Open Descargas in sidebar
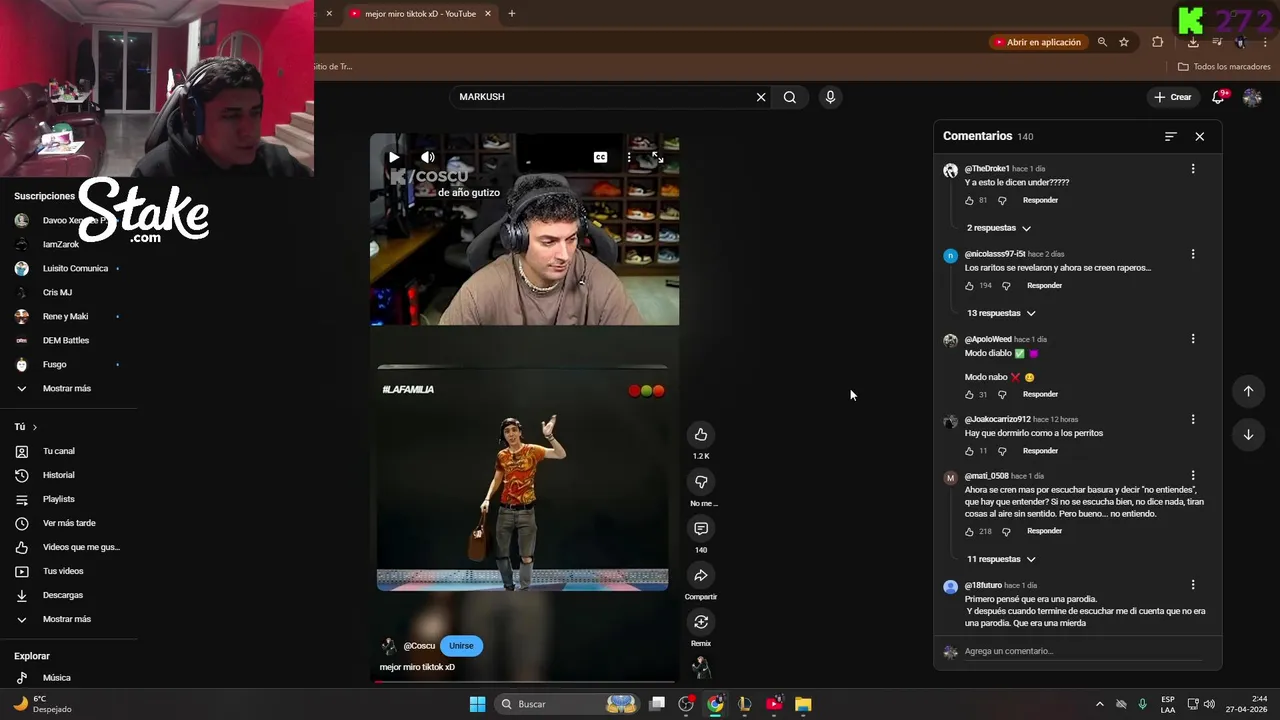 (x=66, y=595)
